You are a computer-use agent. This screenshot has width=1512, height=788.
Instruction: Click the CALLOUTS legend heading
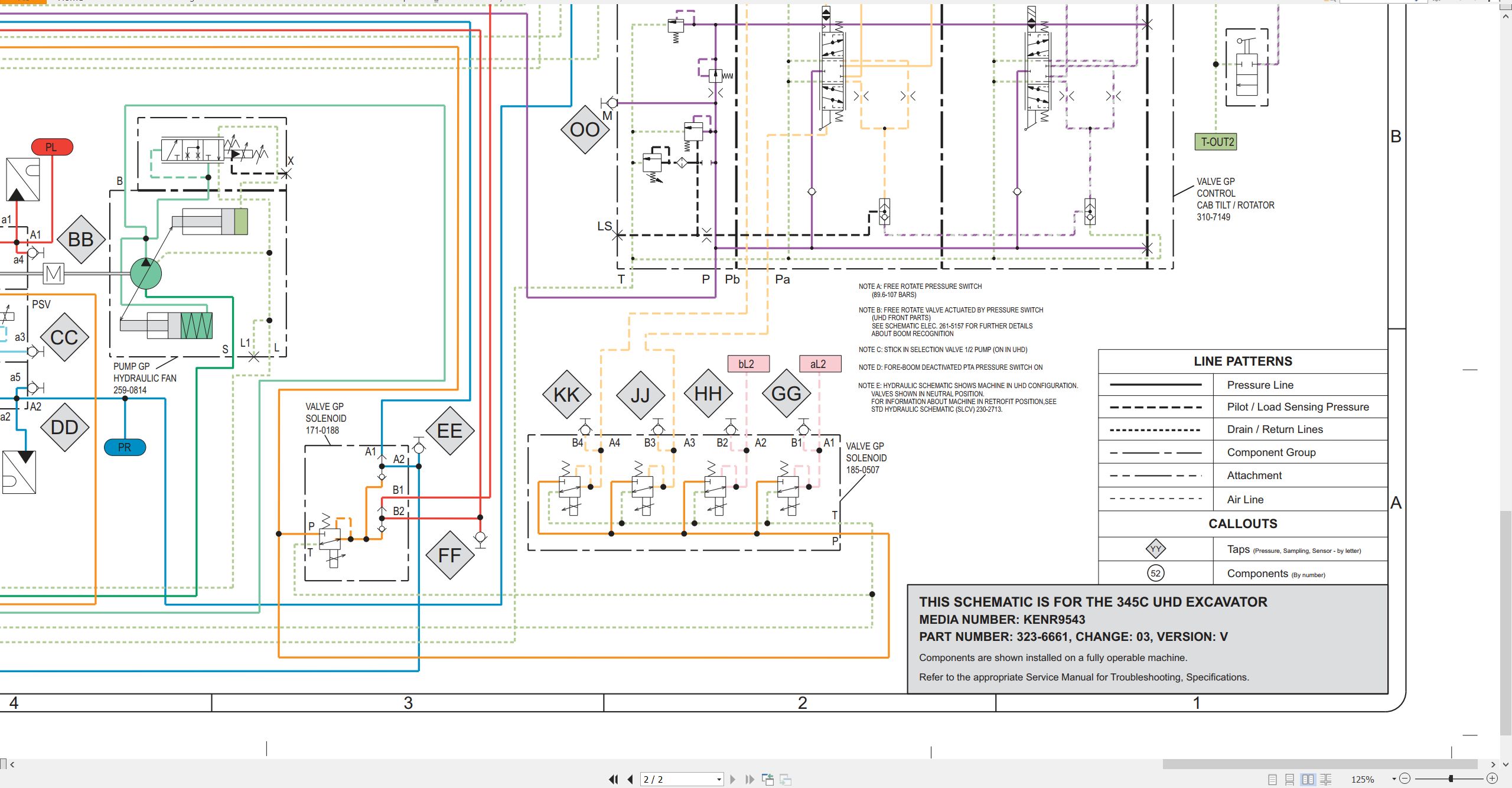point(1243,523)
